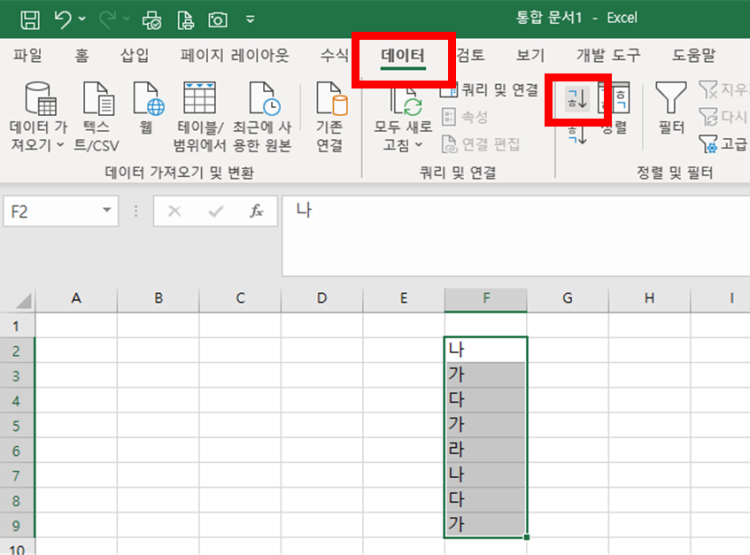Image resolution: width=750 pixels, height=555 pixels.
Task: Click the formula bar cancel X
Action: 175,211
